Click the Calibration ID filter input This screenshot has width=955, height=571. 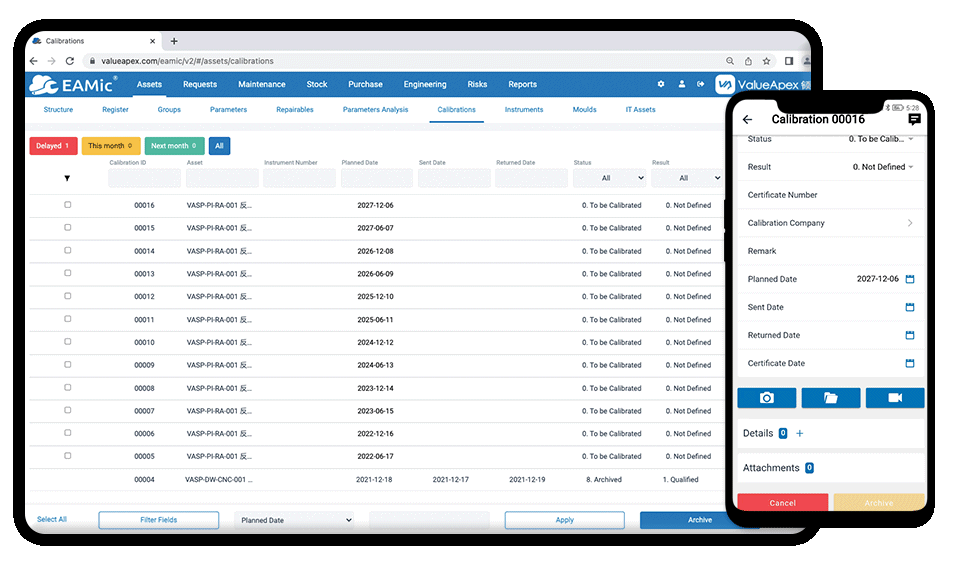click(145, 178)
